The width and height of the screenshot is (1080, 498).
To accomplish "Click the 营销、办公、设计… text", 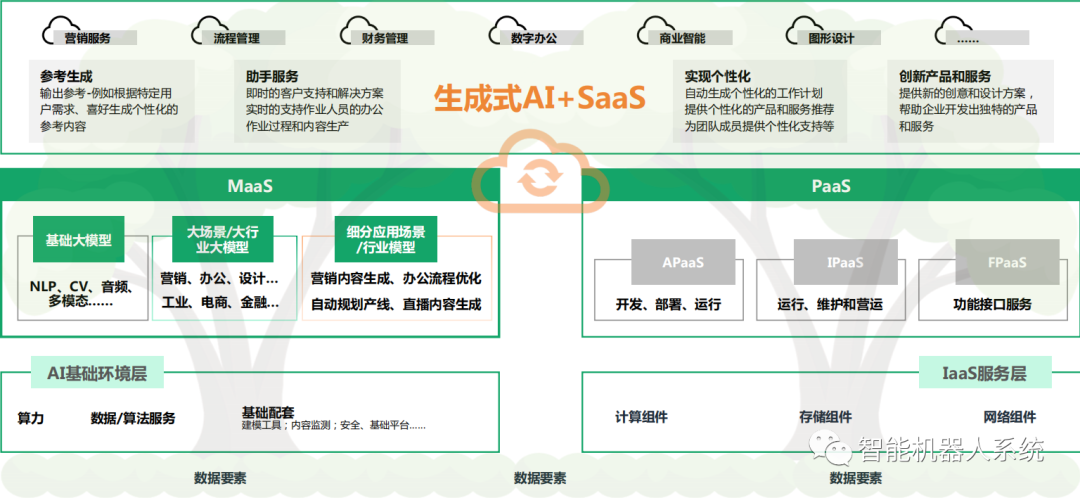I will click(220, 279).
